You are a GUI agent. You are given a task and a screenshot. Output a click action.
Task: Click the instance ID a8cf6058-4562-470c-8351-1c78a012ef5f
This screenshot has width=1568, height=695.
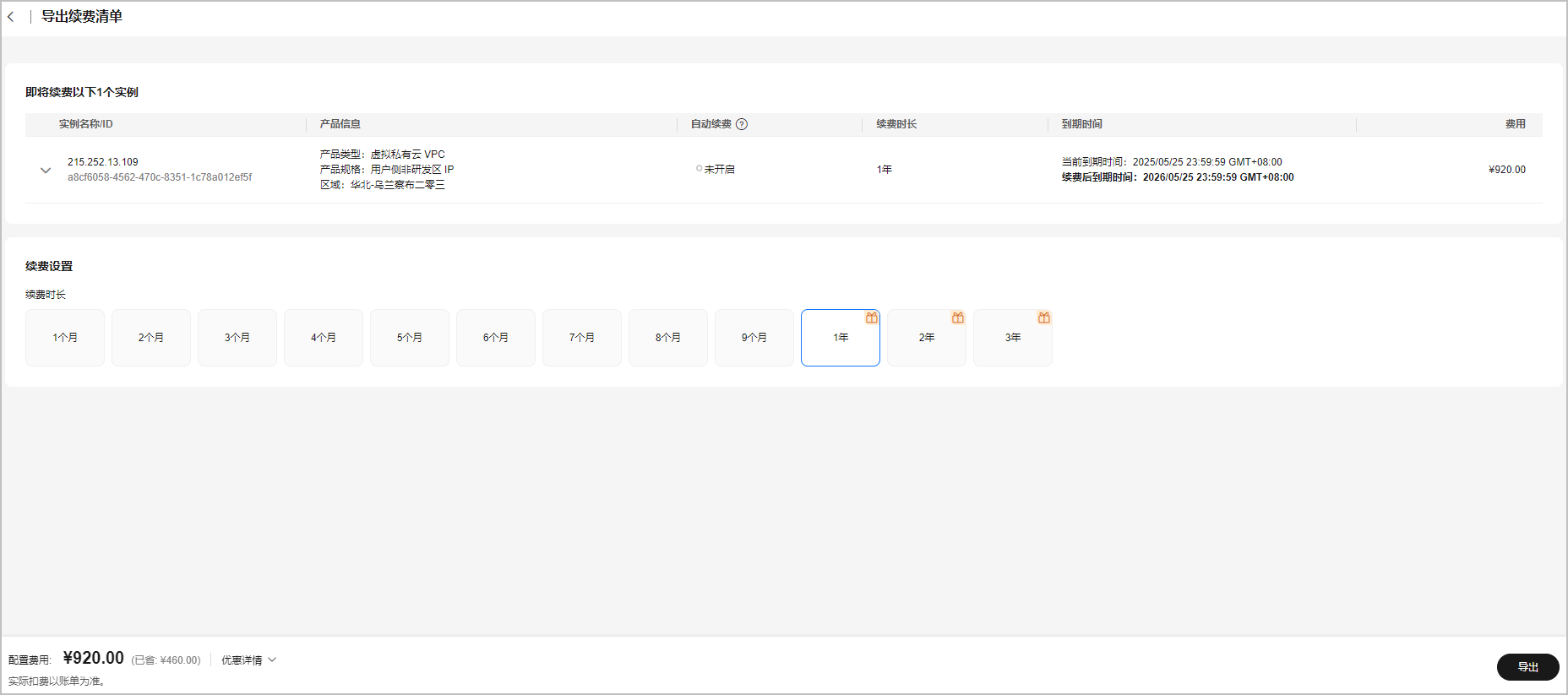[x=160, y=177]
